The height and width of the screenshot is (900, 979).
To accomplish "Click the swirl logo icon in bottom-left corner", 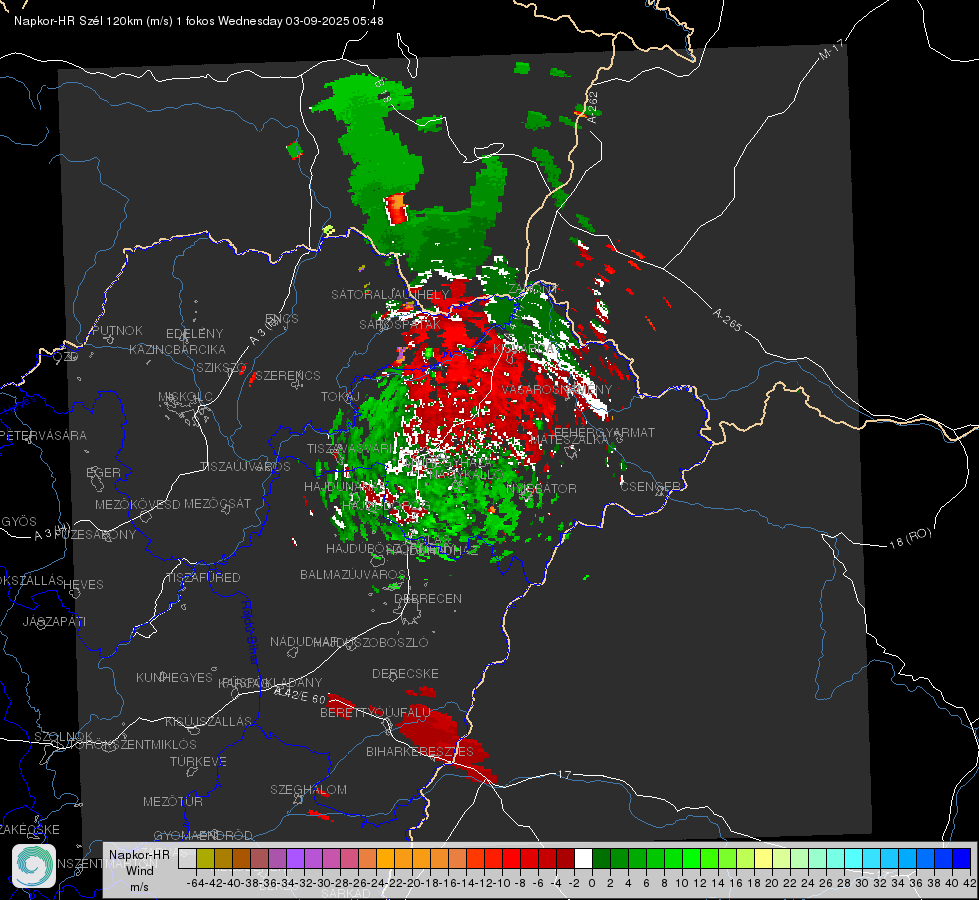I will coord(34,866).
